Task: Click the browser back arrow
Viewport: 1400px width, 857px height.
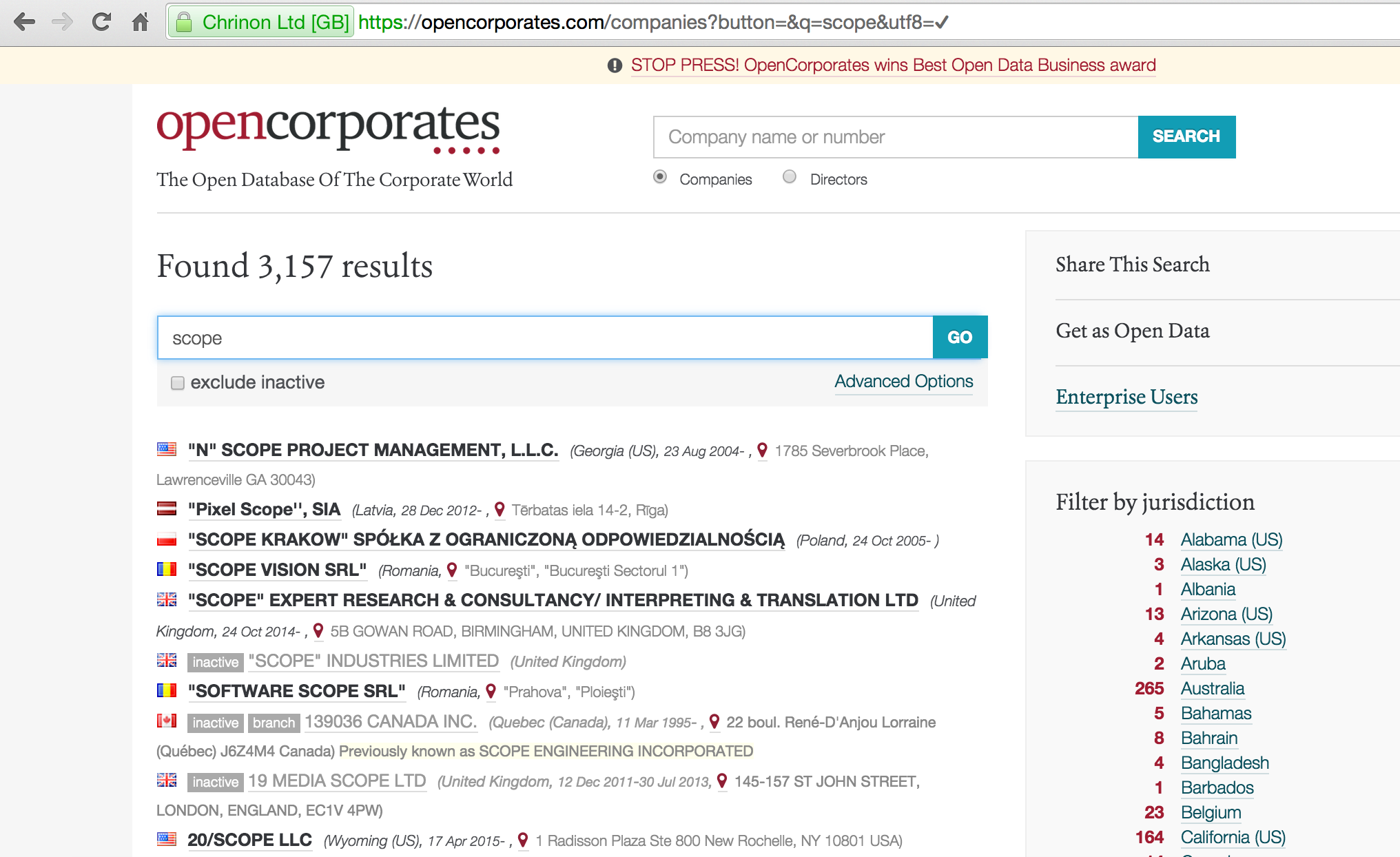Action: (x=25, y=22)
